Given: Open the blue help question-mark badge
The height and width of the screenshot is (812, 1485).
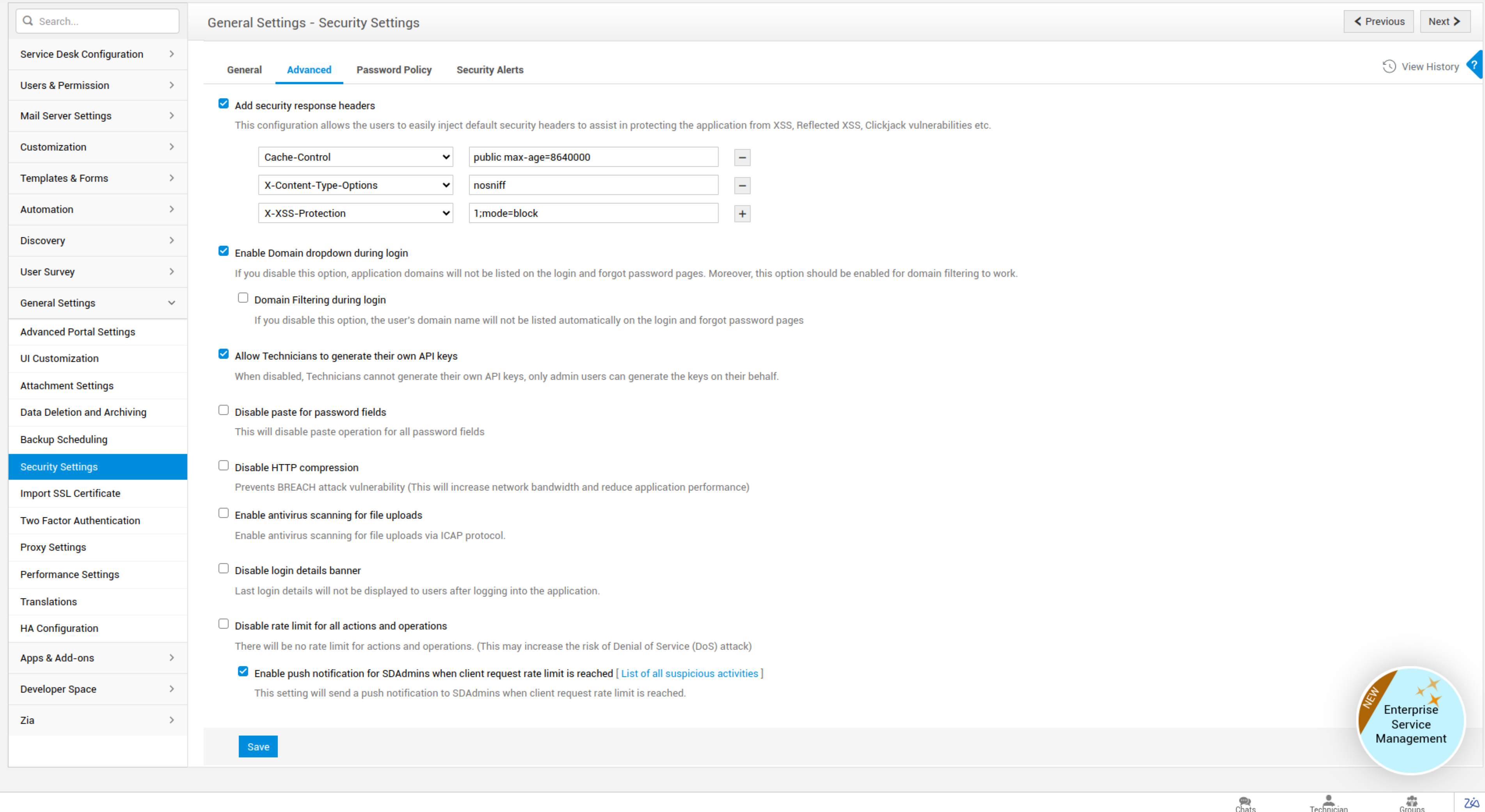Looking at the screenshot, I should [1477, 65].
